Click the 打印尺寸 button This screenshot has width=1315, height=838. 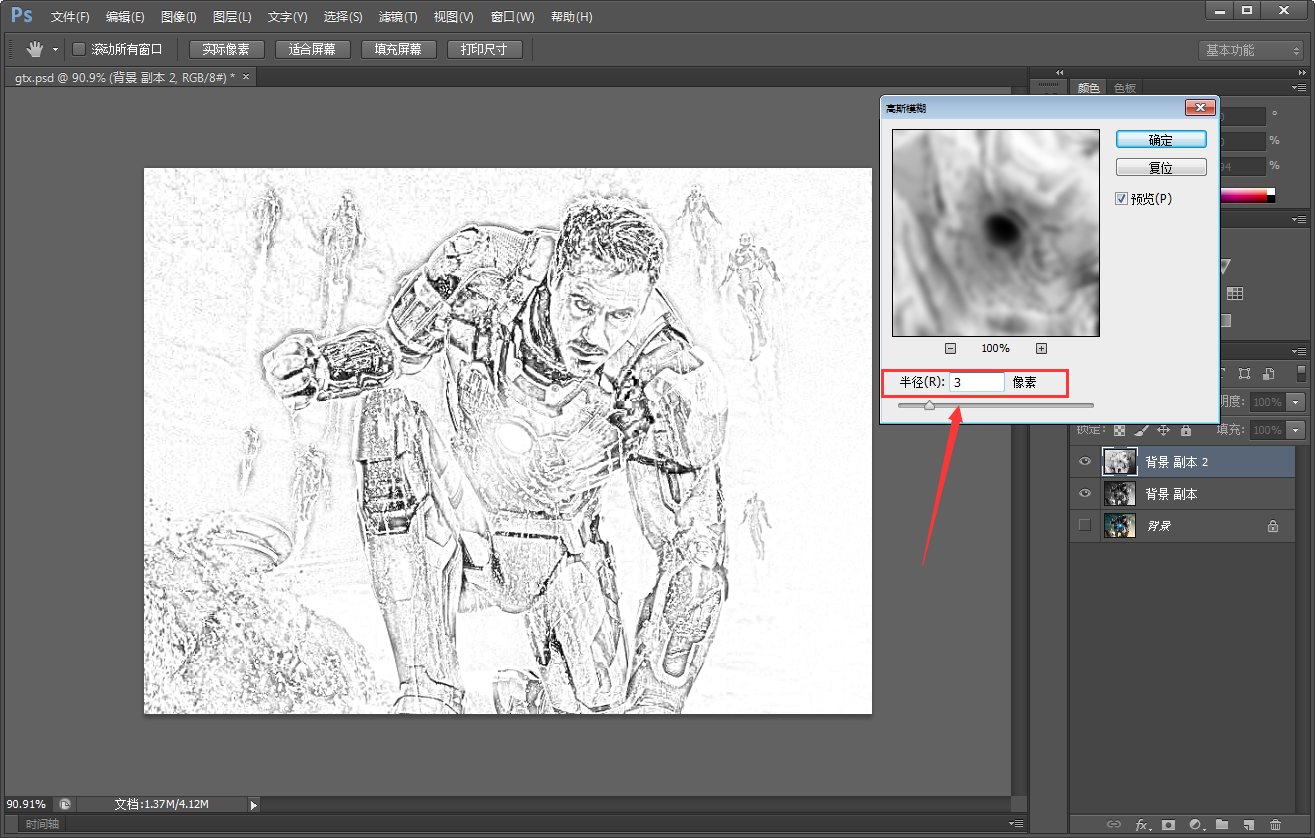tap(484, 49)
